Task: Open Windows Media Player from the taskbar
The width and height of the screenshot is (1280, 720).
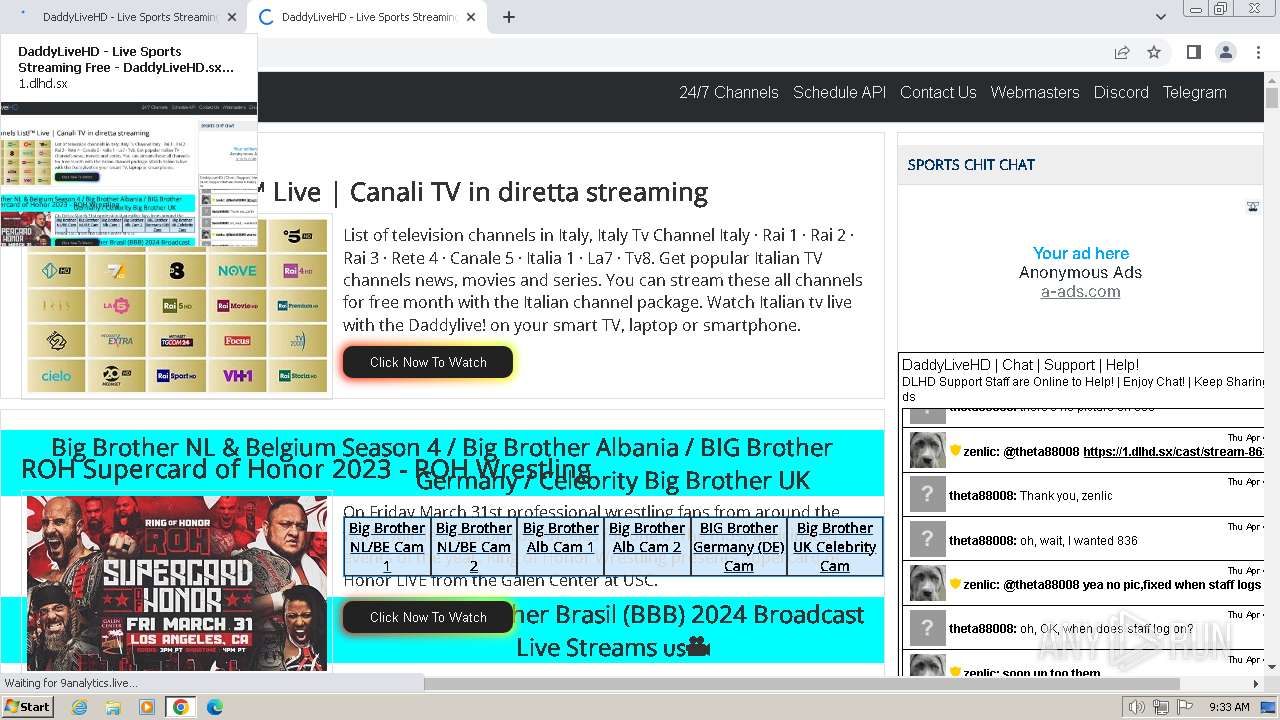Action: pos(147,707)
